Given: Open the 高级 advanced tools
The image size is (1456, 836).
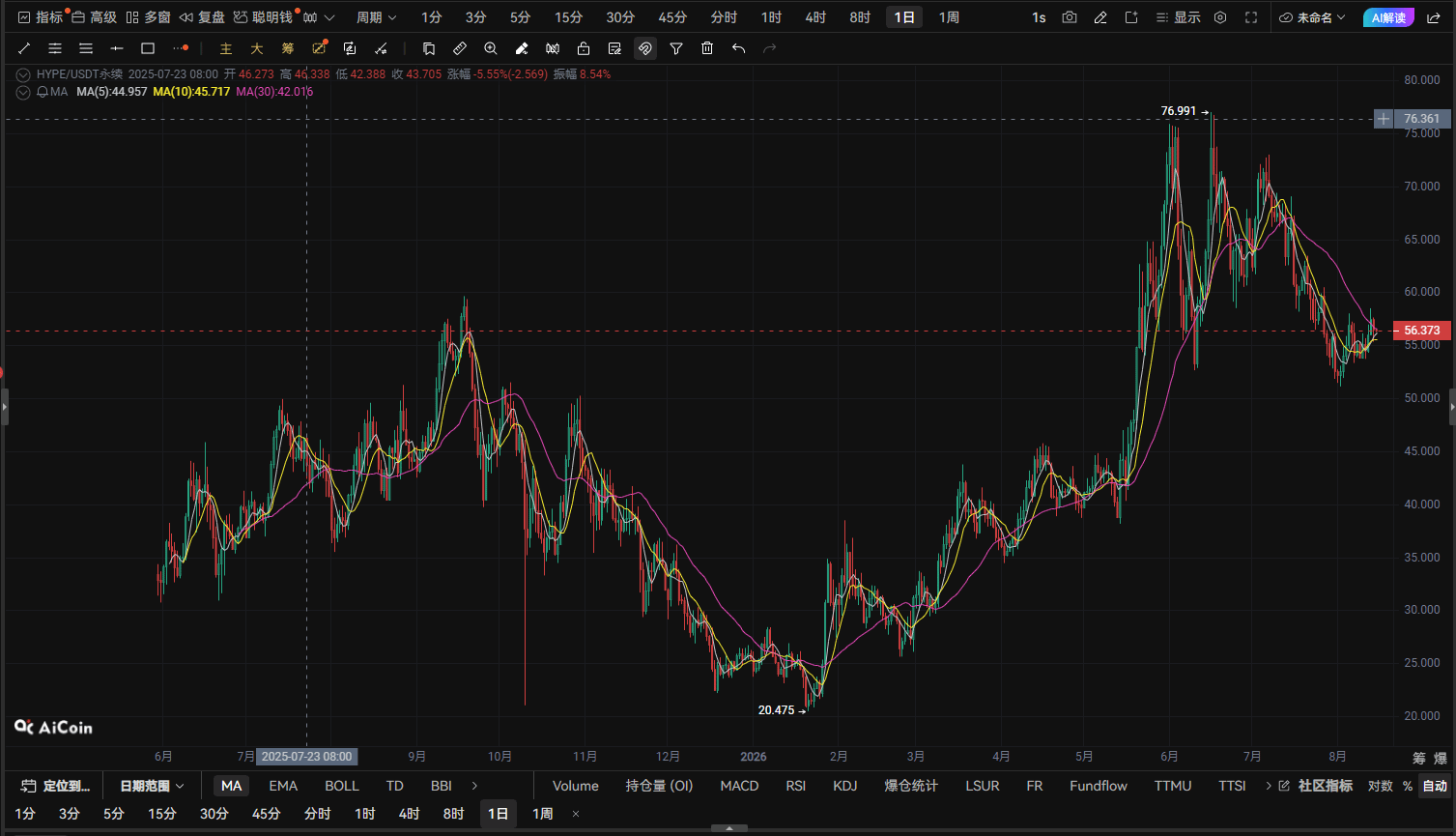Looking at the screenshot, I should [95, 17].
